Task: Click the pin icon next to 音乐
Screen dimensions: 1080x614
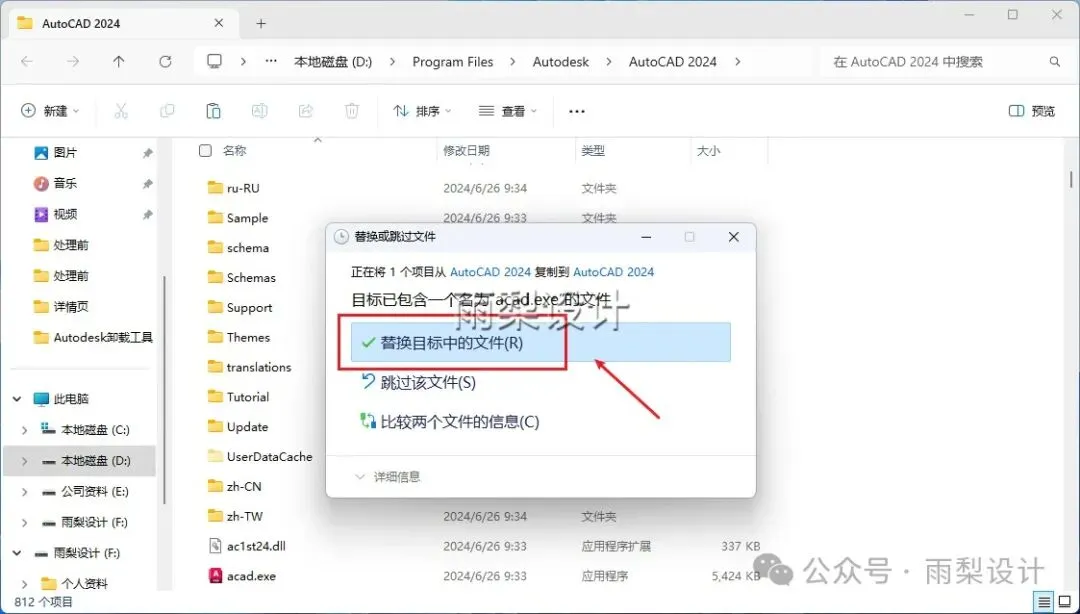Action: 147,184
